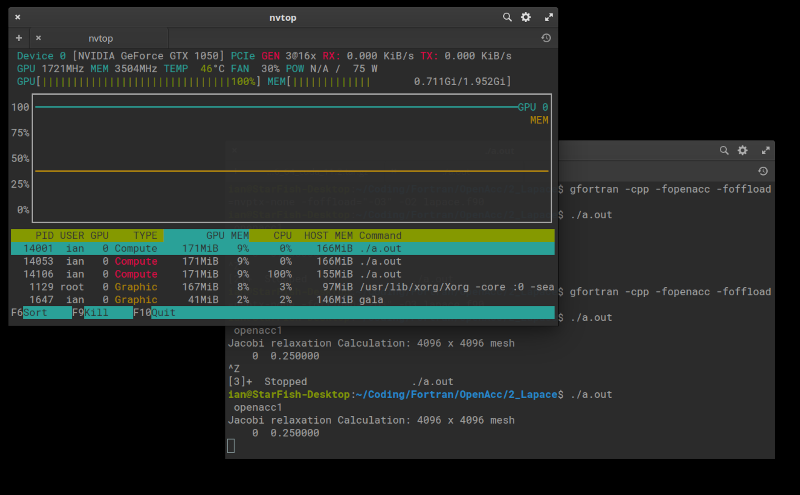800x495 pixels.
Task: Add a new terminal tab with plus icon
Action: click(19, 38)
